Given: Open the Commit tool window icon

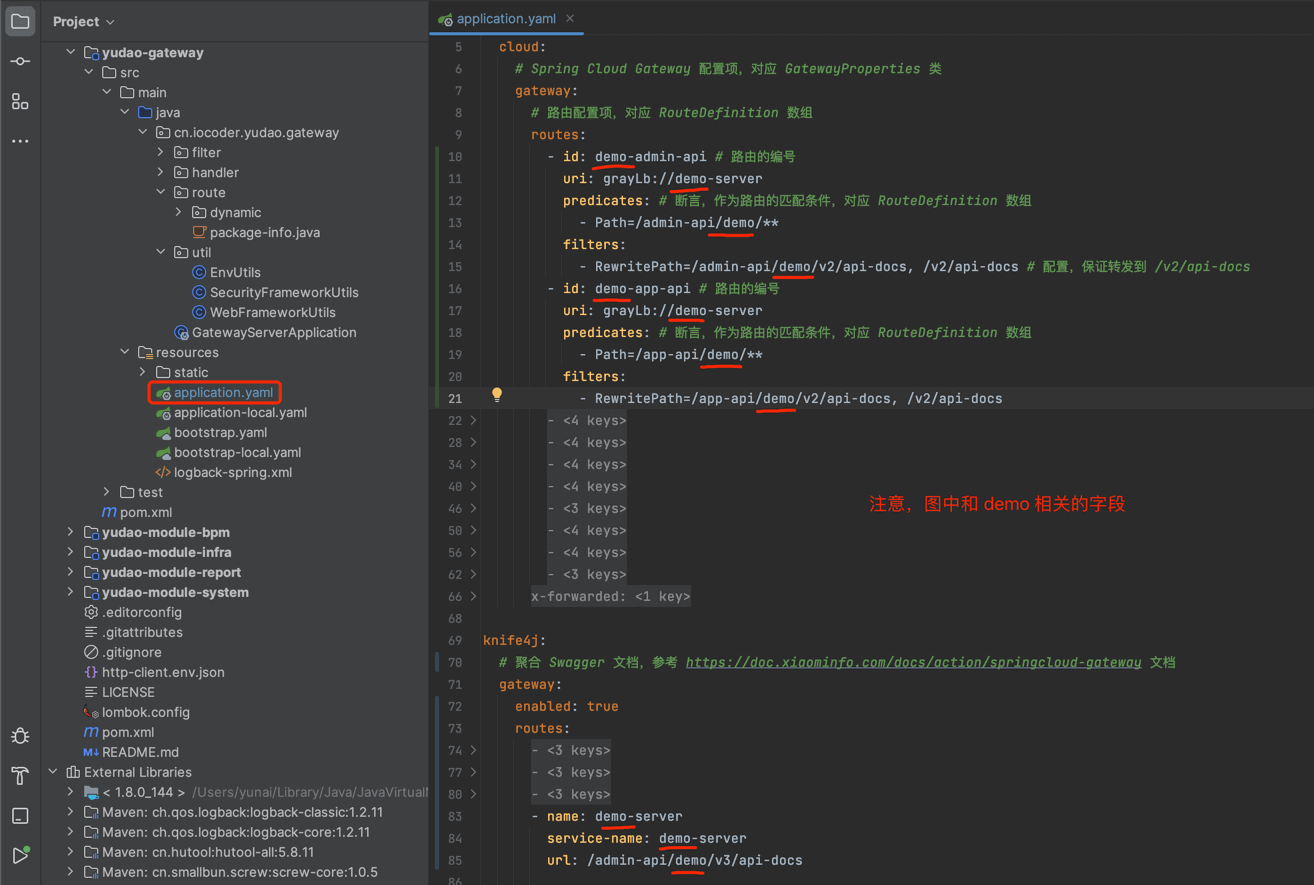Looking at the screenshot, I should (20, 61).
